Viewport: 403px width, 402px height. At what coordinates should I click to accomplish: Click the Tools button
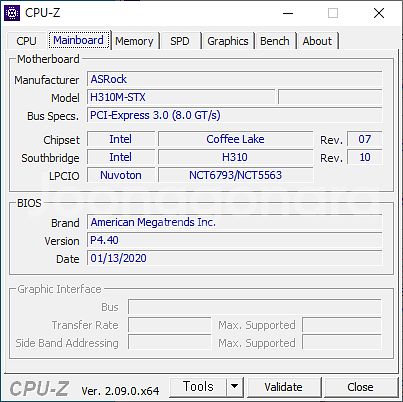[198, 387]
